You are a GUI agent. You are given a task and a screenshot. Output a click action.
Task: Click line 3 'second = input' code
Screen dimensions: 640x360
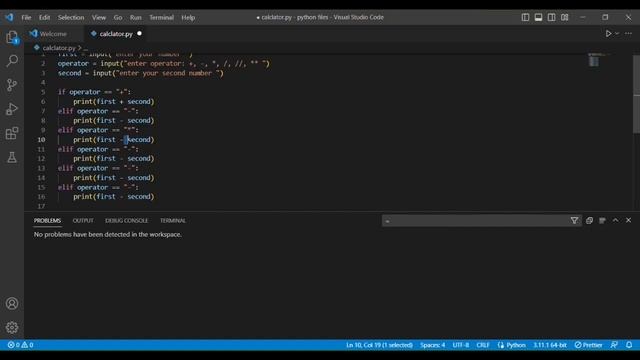pyautogui.click(x=140, y=73)
